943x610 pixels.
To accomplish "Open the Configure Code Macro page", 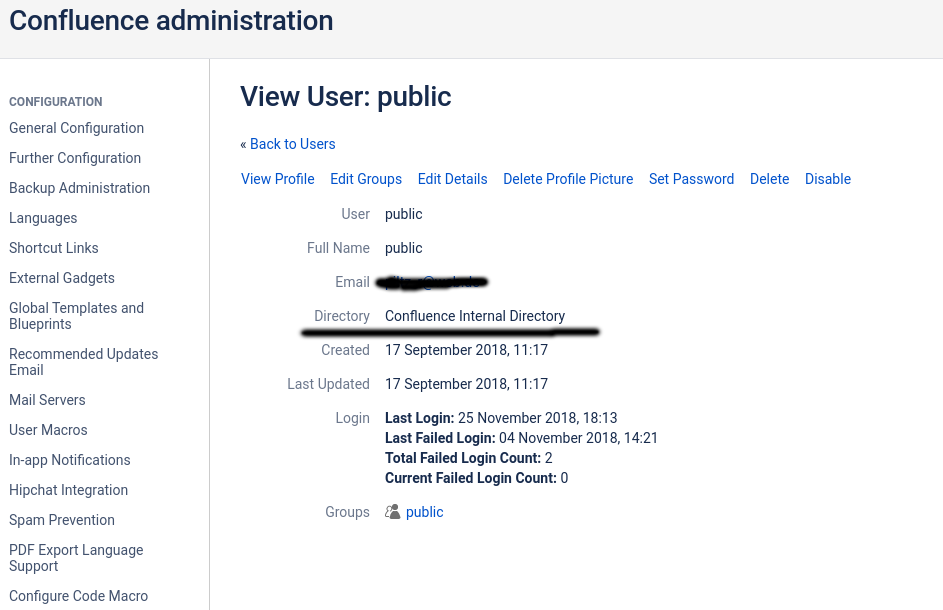I will [78, 596].
